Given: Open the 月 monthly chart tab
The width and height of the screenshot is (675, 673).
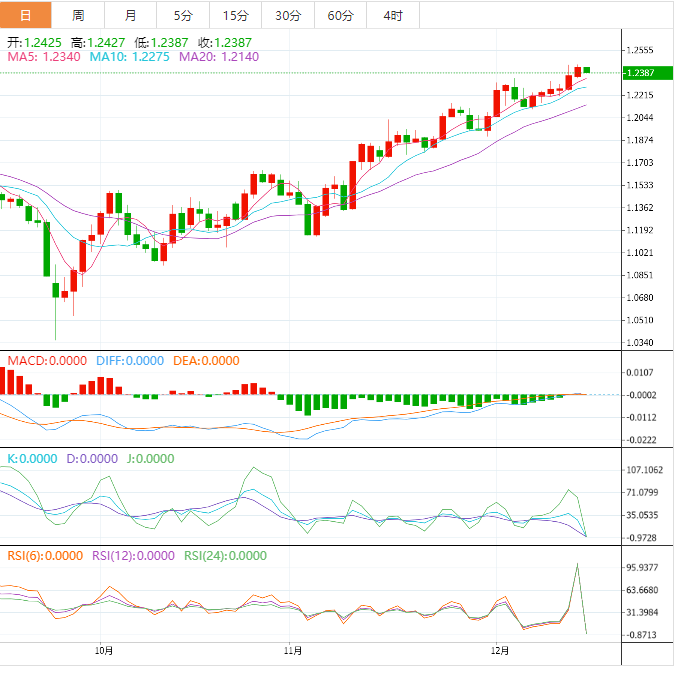Looking at the screenshot, I should point(131,15).
